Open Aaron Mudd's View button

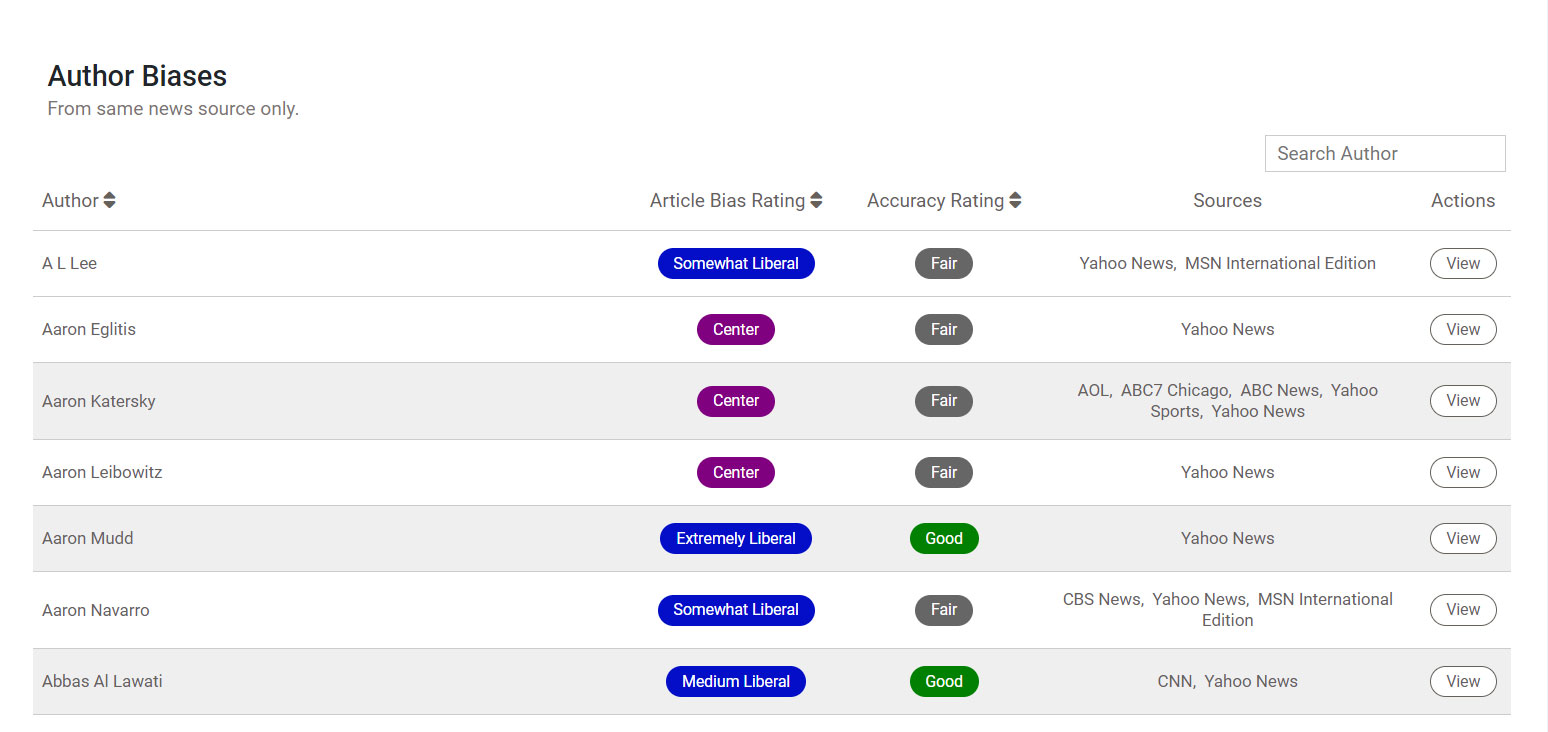(1462, 539)
